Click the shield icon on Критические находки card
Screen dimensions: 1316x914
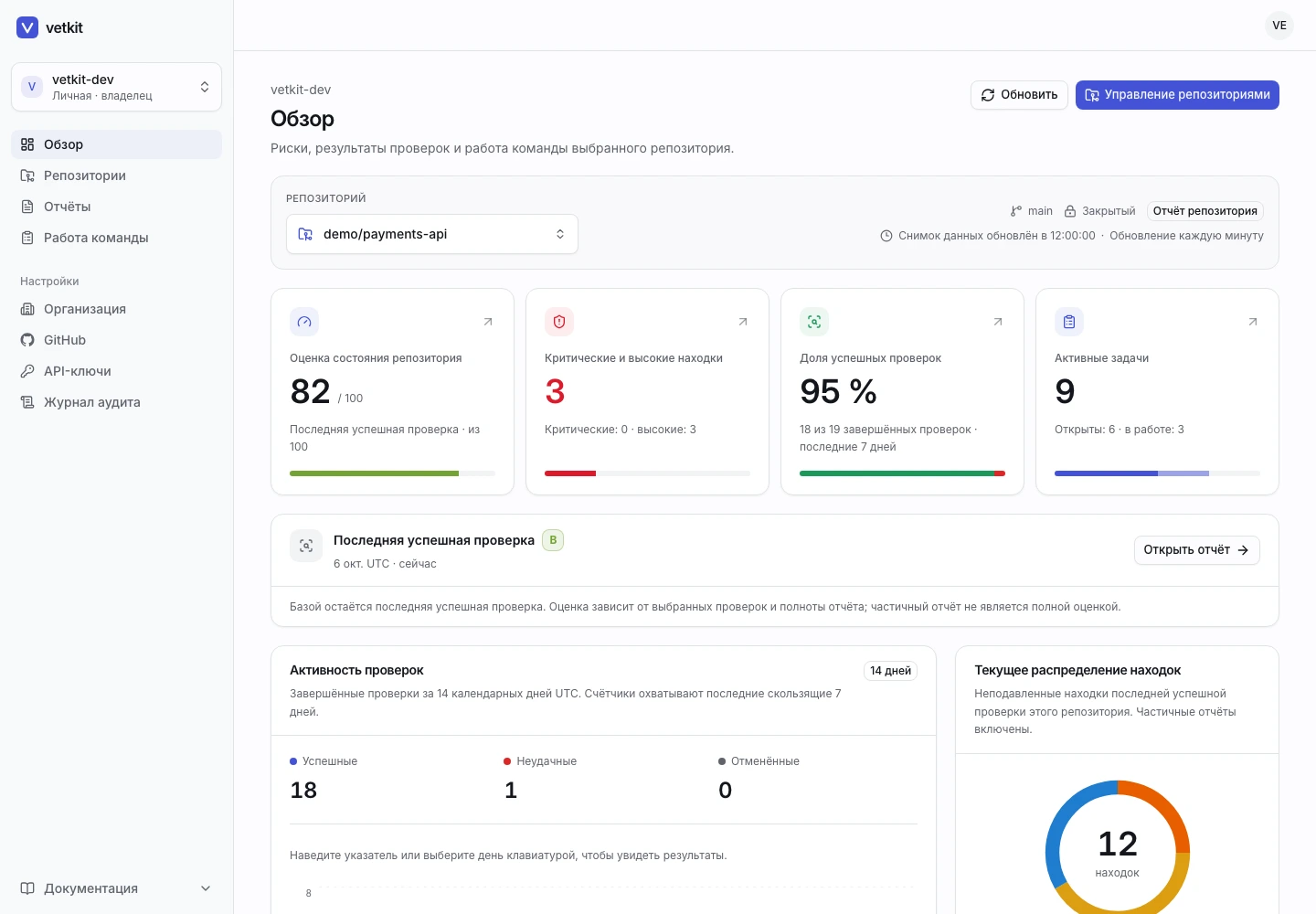click(x=559, y=322)
